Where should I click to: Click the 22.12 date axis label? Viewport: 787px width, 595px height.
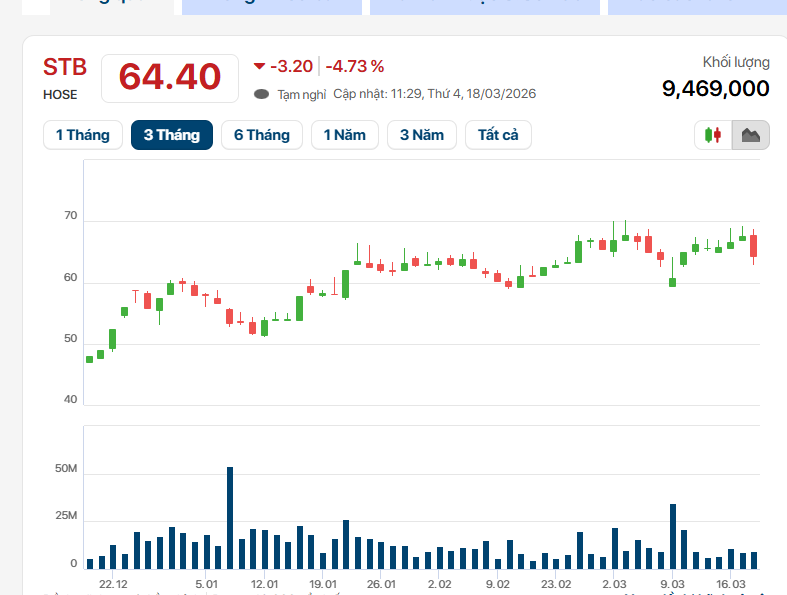pyautogui.click(x=113, y=584)
